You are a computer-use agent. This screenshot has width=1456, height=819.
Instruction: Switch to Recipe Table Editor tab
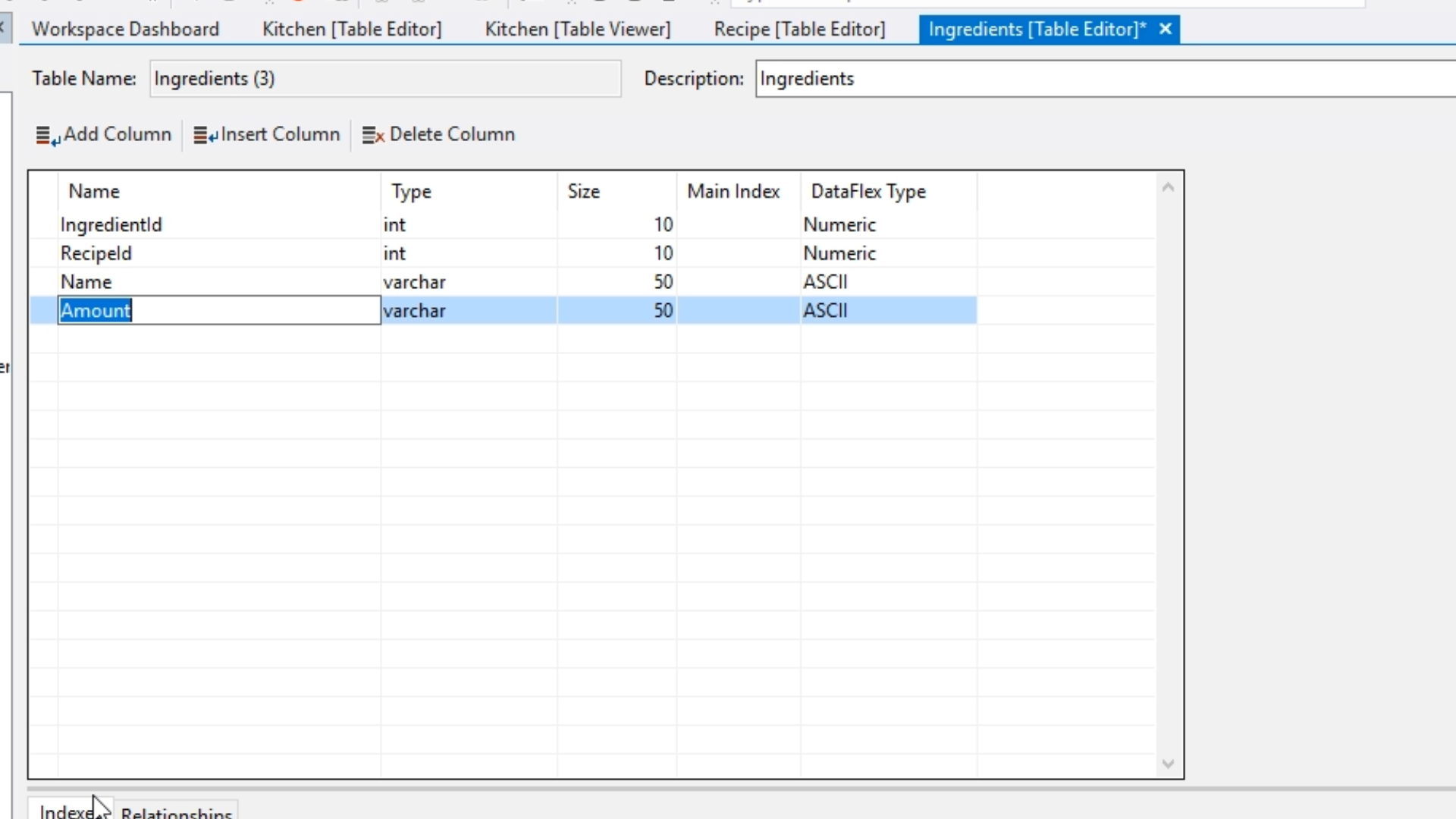tap(799, 30)
